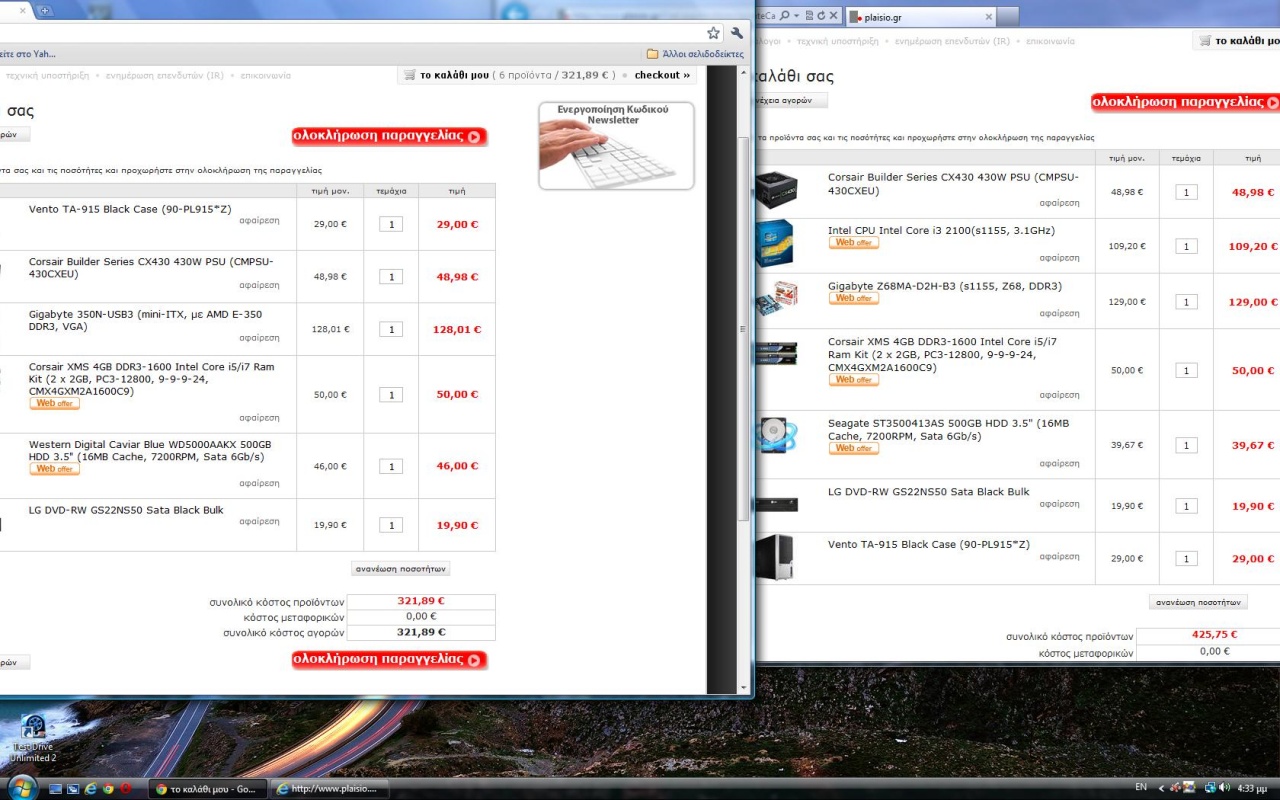This screenshot has width=1280, height=800.
Task: Remove Gigabyte 350N-USB3 from Chrome cart
Action: 259,338
